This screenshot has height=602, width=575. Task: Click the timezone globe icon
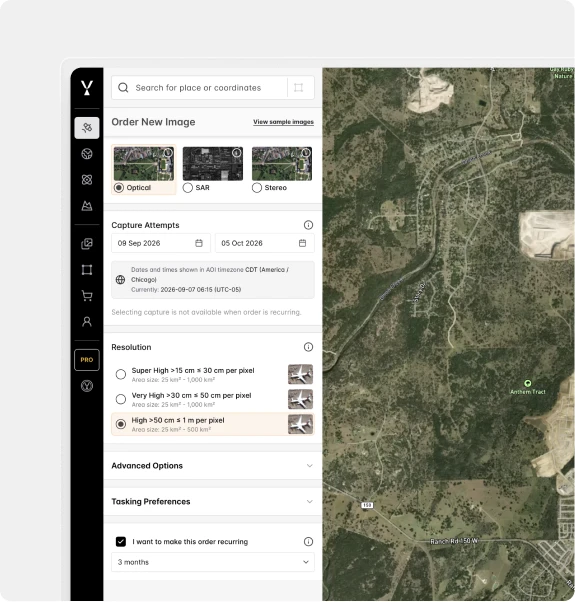(121, 280)
